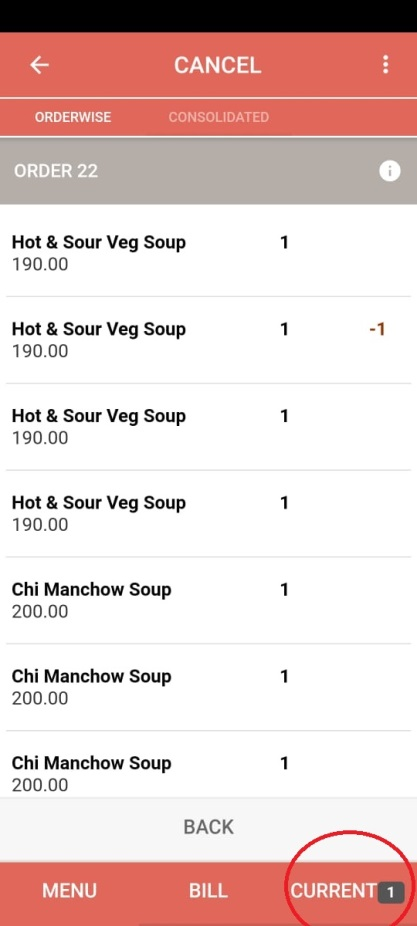Screen dimensions: 417x926
Task: Select last visible Chi Manchow Soup item
Action: click(208, 765)
